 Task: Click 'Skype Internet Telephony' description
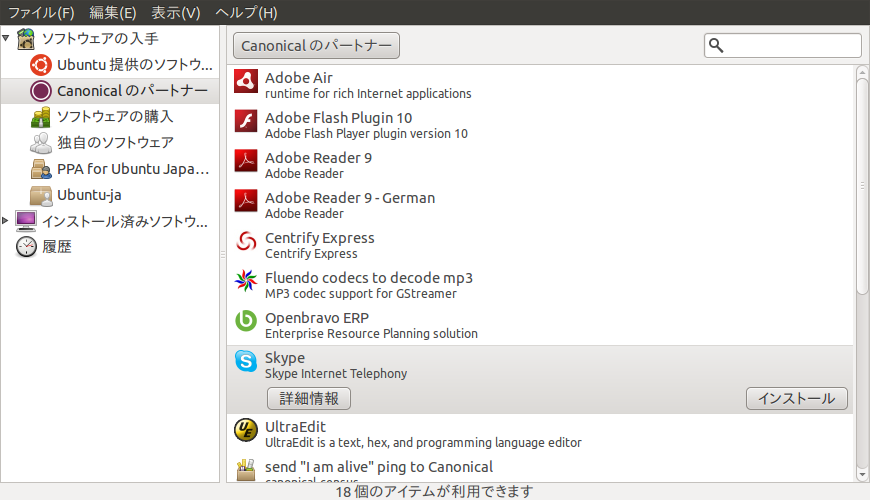[x=336, y=373]
